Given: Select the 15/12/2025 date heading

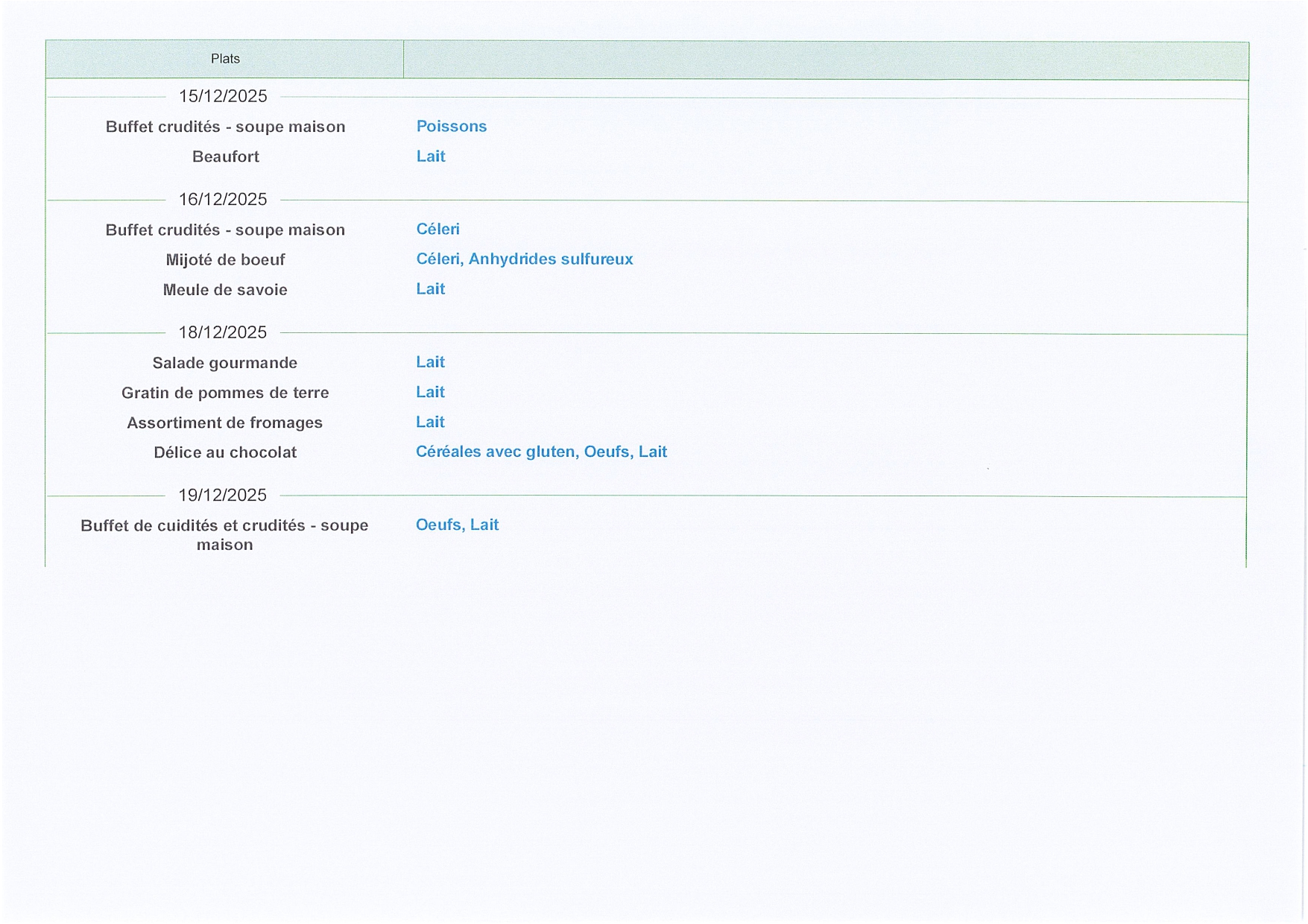Looking at the screenshot, I should [223, 96].
